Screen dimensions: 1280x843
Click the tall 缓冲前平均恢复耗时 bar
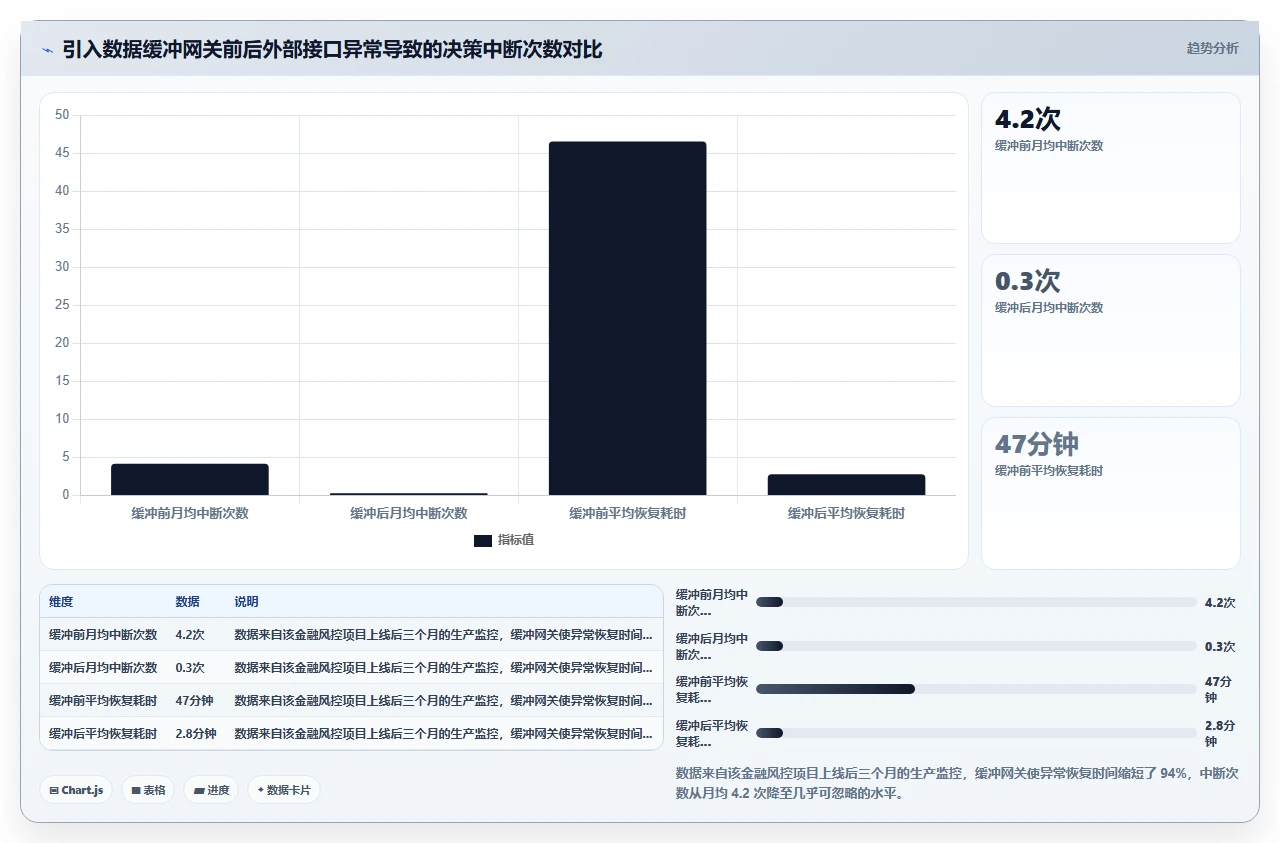[628, 318]
